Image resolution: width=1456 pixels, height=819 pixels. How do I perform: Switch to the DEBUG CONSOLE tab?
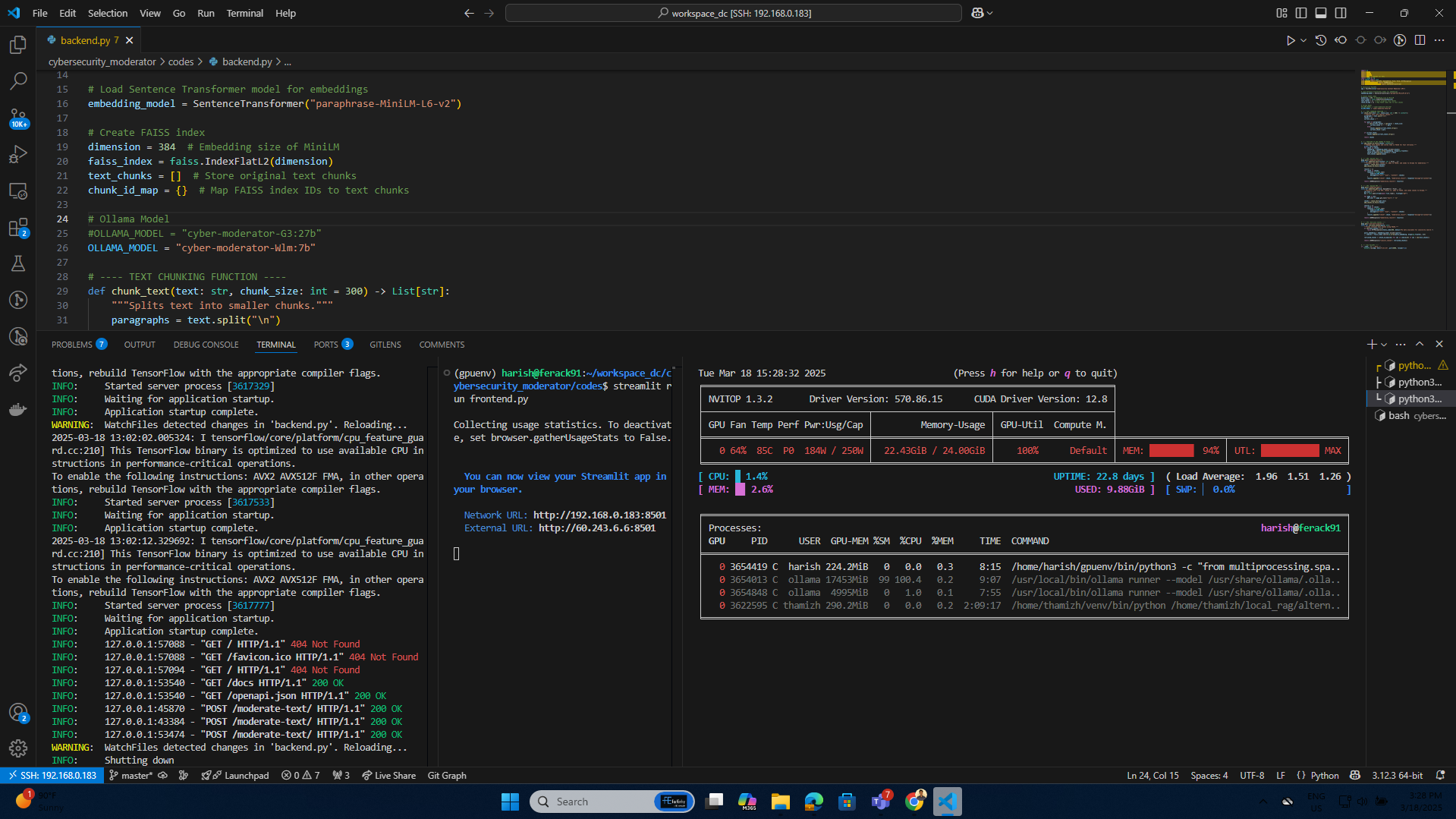point(206,345)
